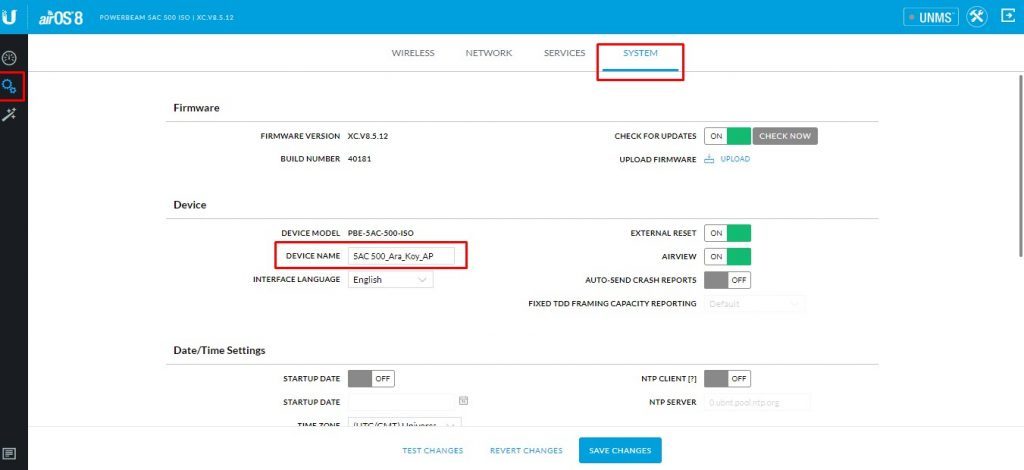The height and width of the screenshot is (470, 1024).
Task: Switch to the Network tab
Action: click(489, 53)
